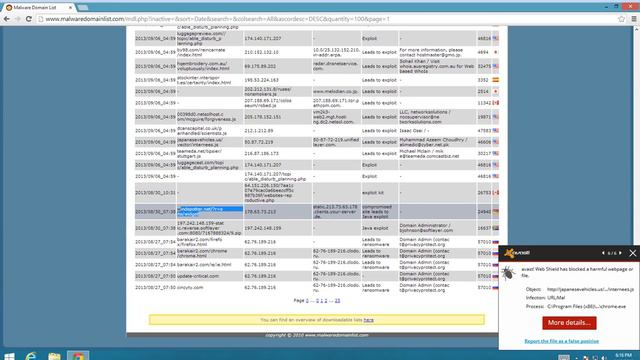Click the US flag in teameda.net row
Screen dimensions: 640x360
point(495,153)
